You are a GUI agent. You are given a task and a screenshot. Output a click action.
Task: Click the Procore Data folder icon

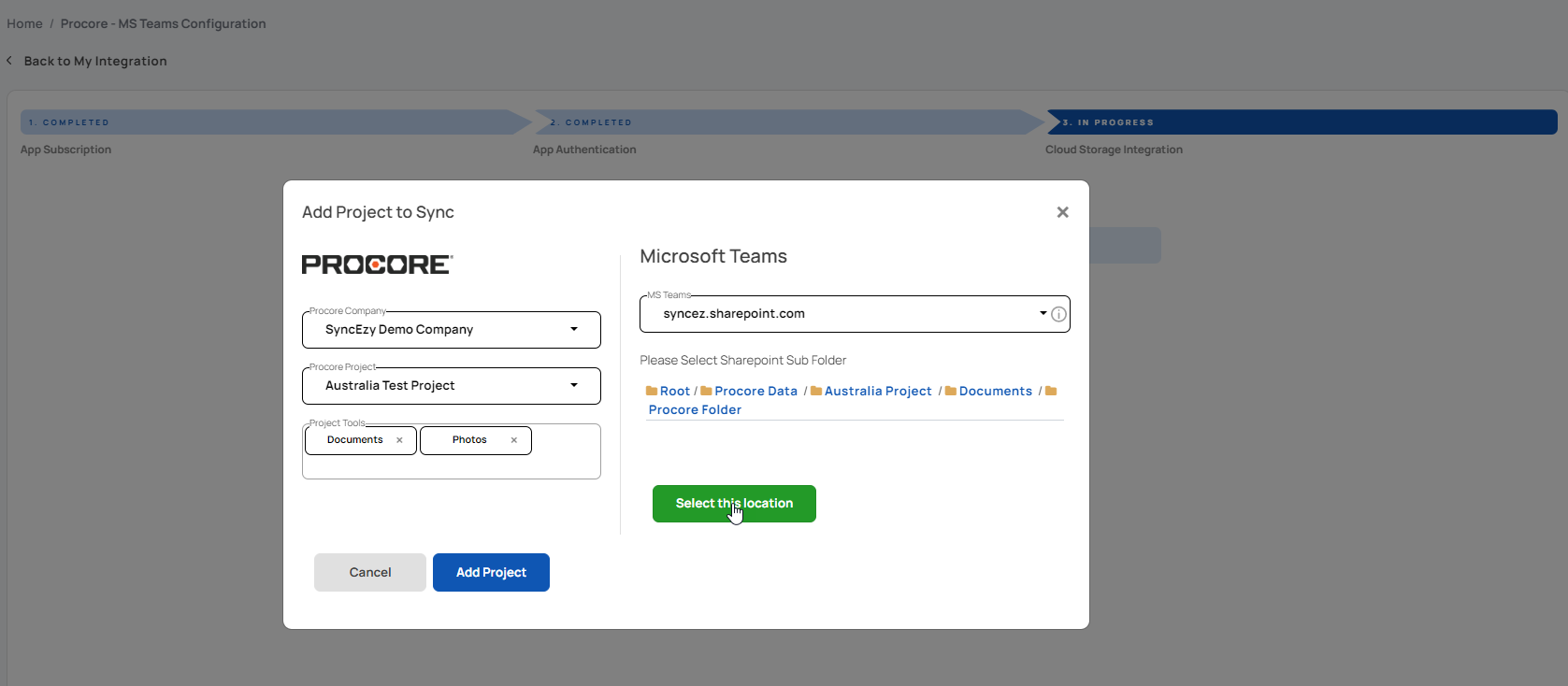click(706, 392)
